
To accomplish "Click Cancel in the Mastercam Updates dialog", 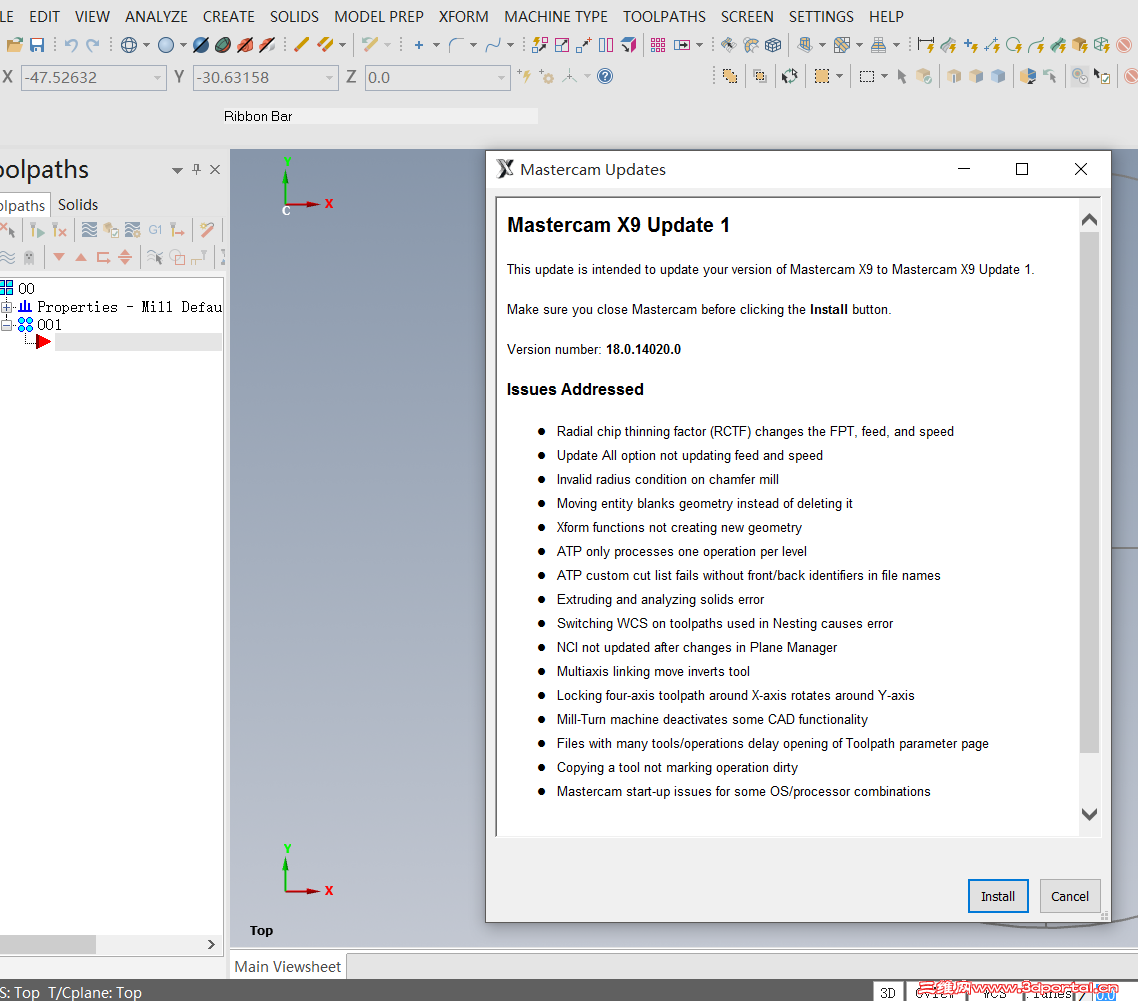I will click(1070, 896).
